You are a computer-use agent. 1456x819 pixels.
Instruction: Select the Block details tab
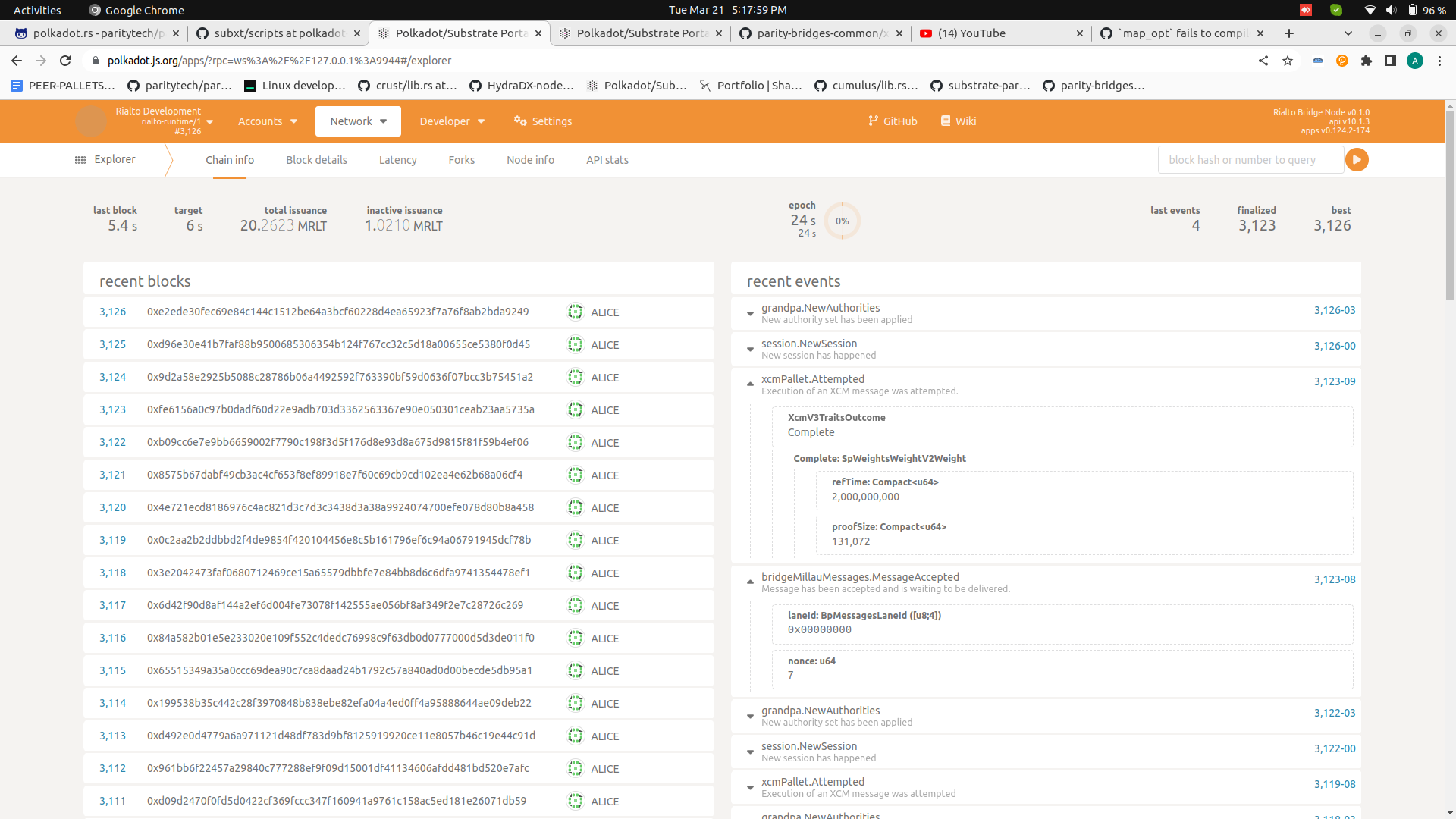point(315,159)
